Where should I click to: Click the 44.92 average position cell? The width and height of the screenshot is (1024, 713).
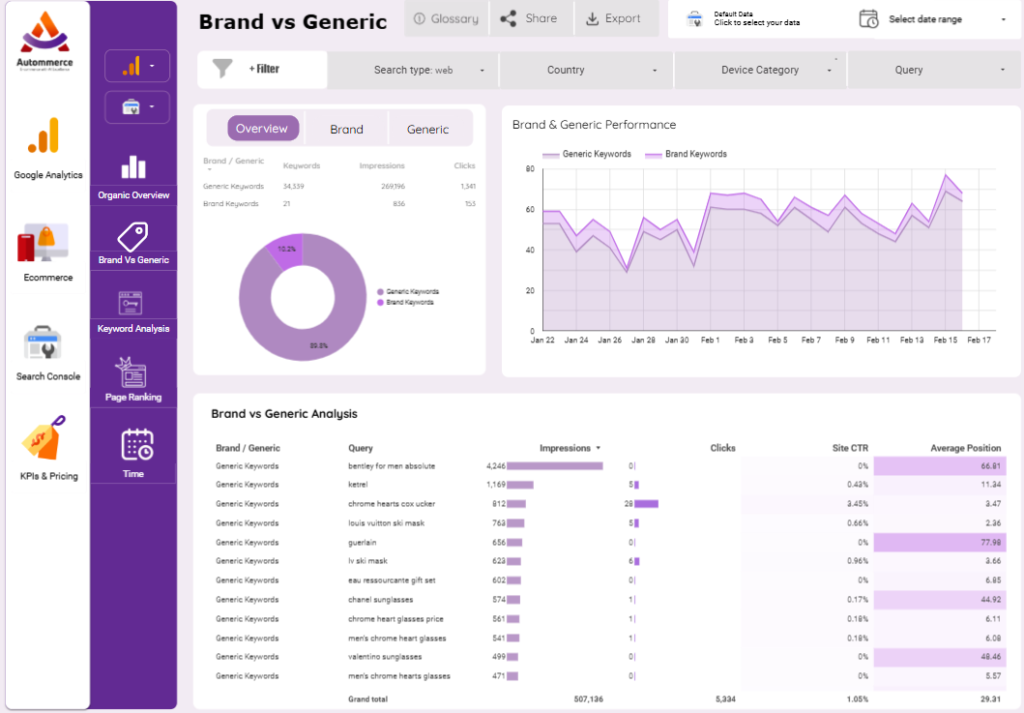click(x=940, y=600)
